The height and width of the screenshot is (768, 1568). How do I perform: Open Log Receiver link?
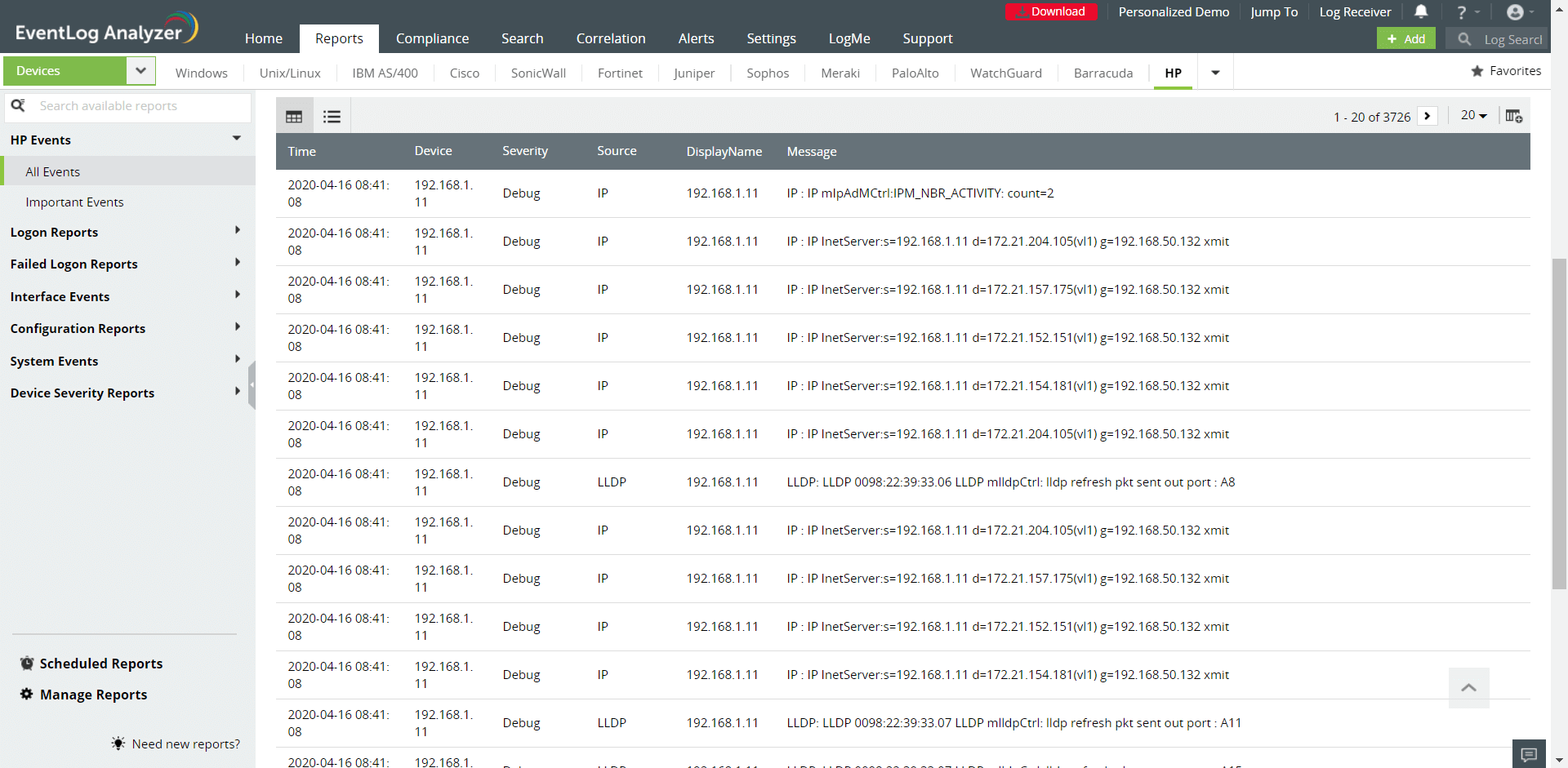pyautogui.click(x=1355, y=11)
